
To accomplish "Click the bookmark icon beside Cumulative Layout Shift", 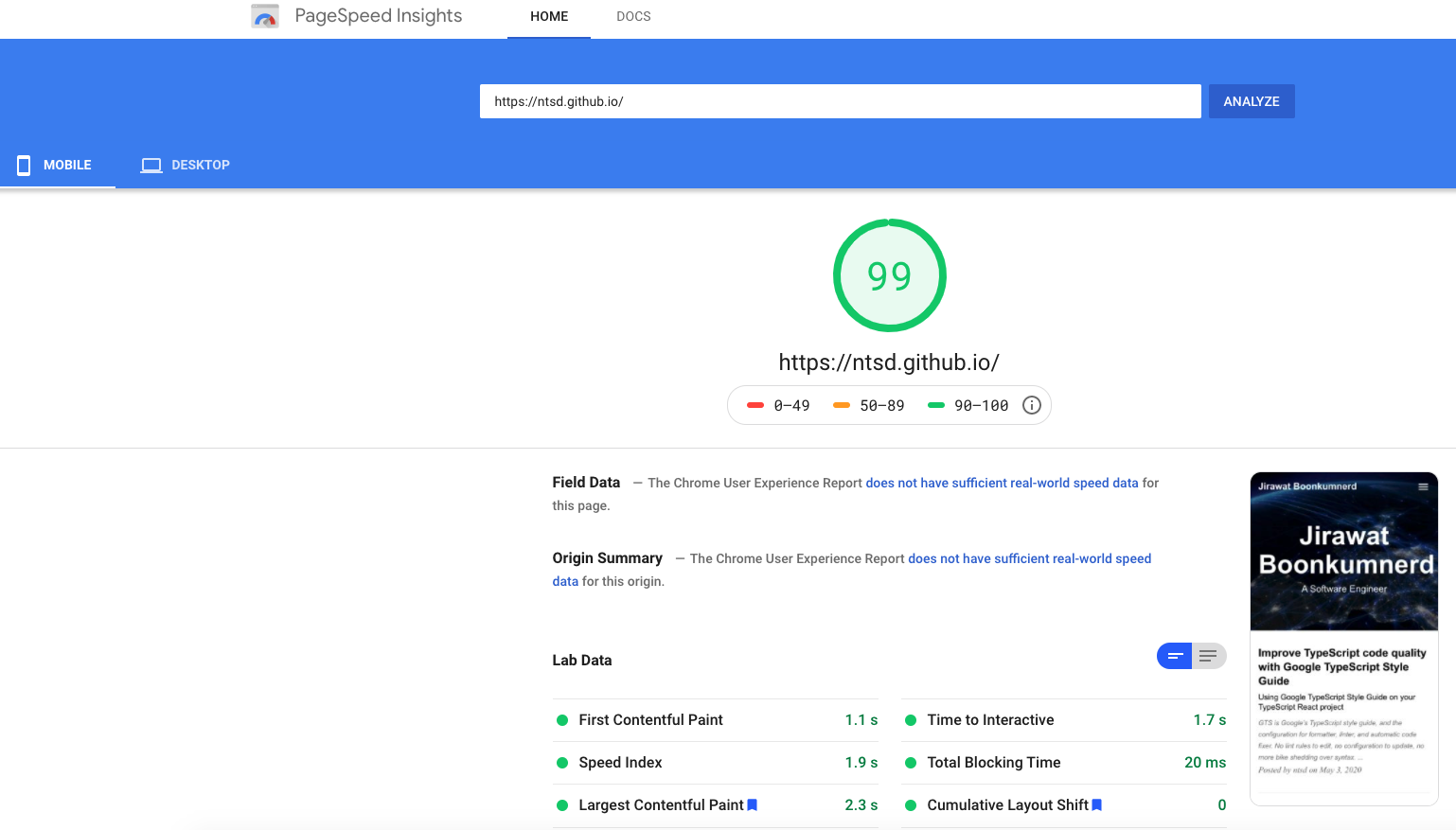I will [x=1096, y=804].
